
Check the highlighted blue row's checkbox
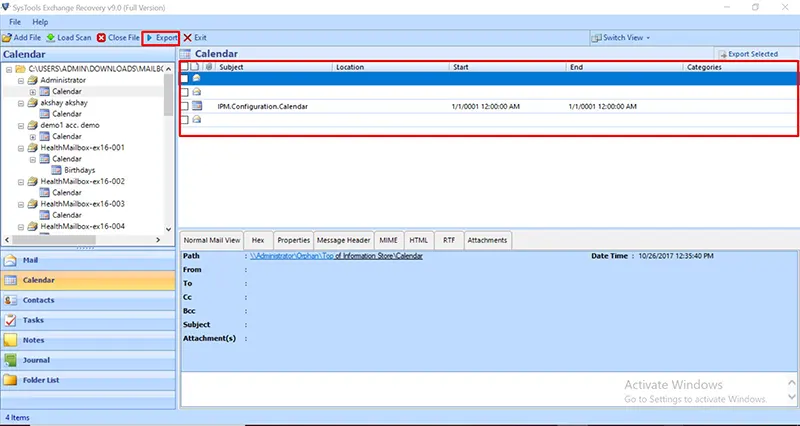coord(185,79)
